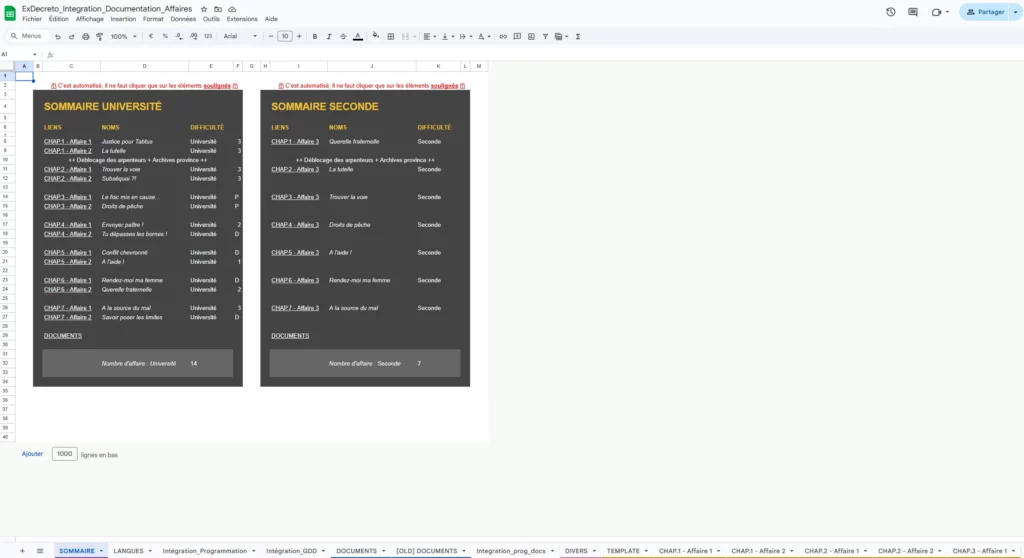Open Functions sigma icon
Screen dimensions: 1024x558
(x=578, y=37)
